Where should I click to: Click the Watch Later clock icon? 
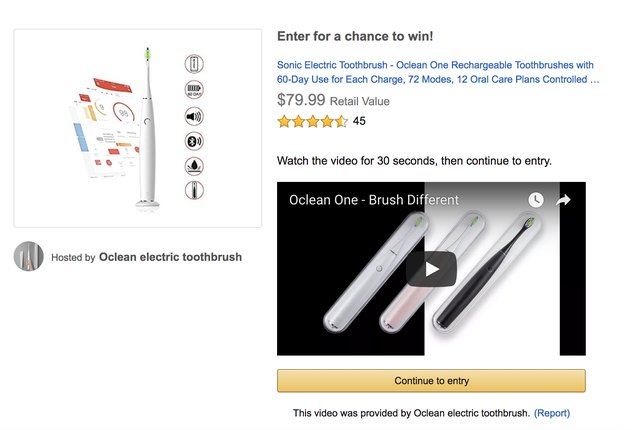click(x=536, y=200)
